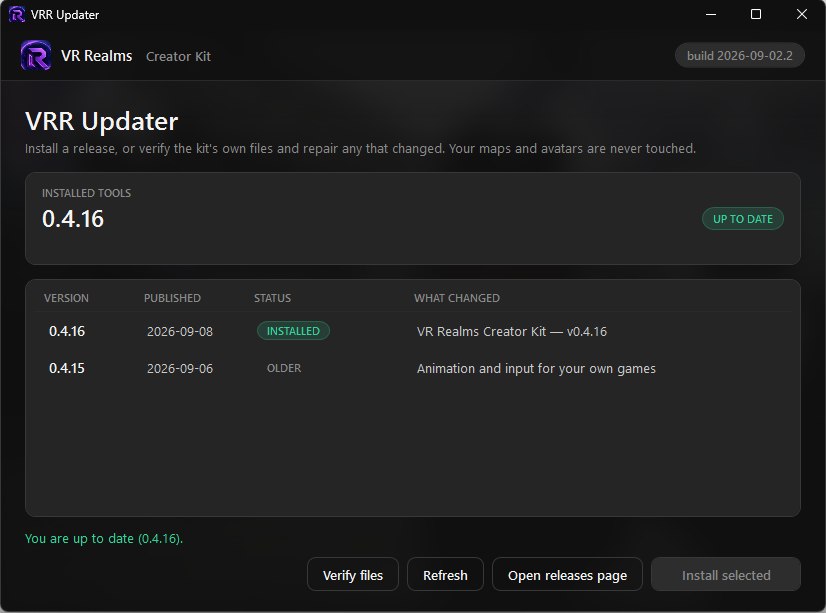Click published date 2026-09-06
Image resolution: width=826 pixels, height=613 pixels.
pos(180,368)
